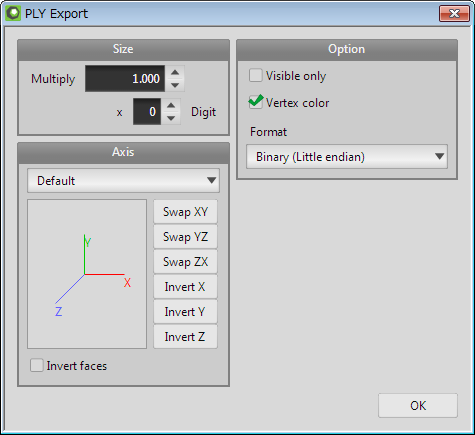
Task: Toggle the Invert faces checkbox
Action: tap(37, 365)
